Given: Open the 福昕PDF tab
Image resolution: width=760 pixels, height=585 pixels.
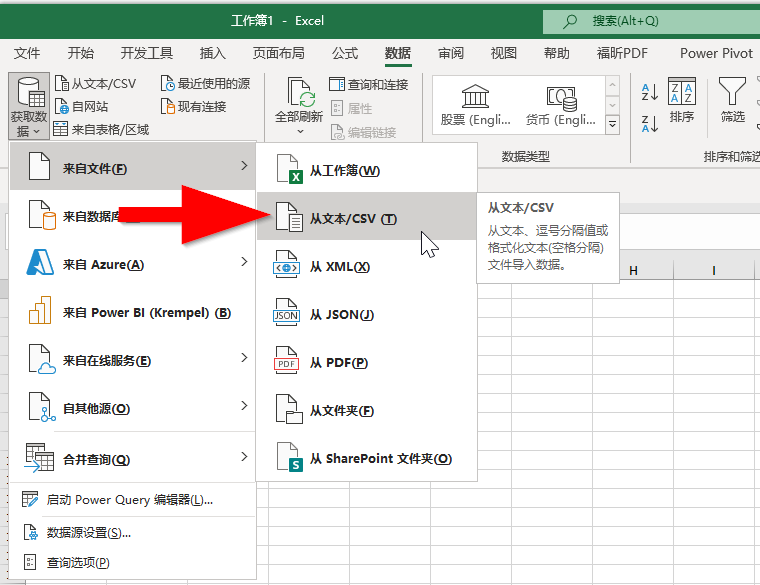Looking at the screenshot, I should pyautogui.click(x=622, y=53).
